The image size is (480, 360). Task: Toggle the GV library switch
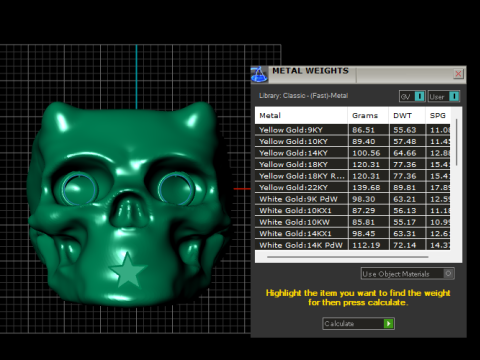(412, 96)
